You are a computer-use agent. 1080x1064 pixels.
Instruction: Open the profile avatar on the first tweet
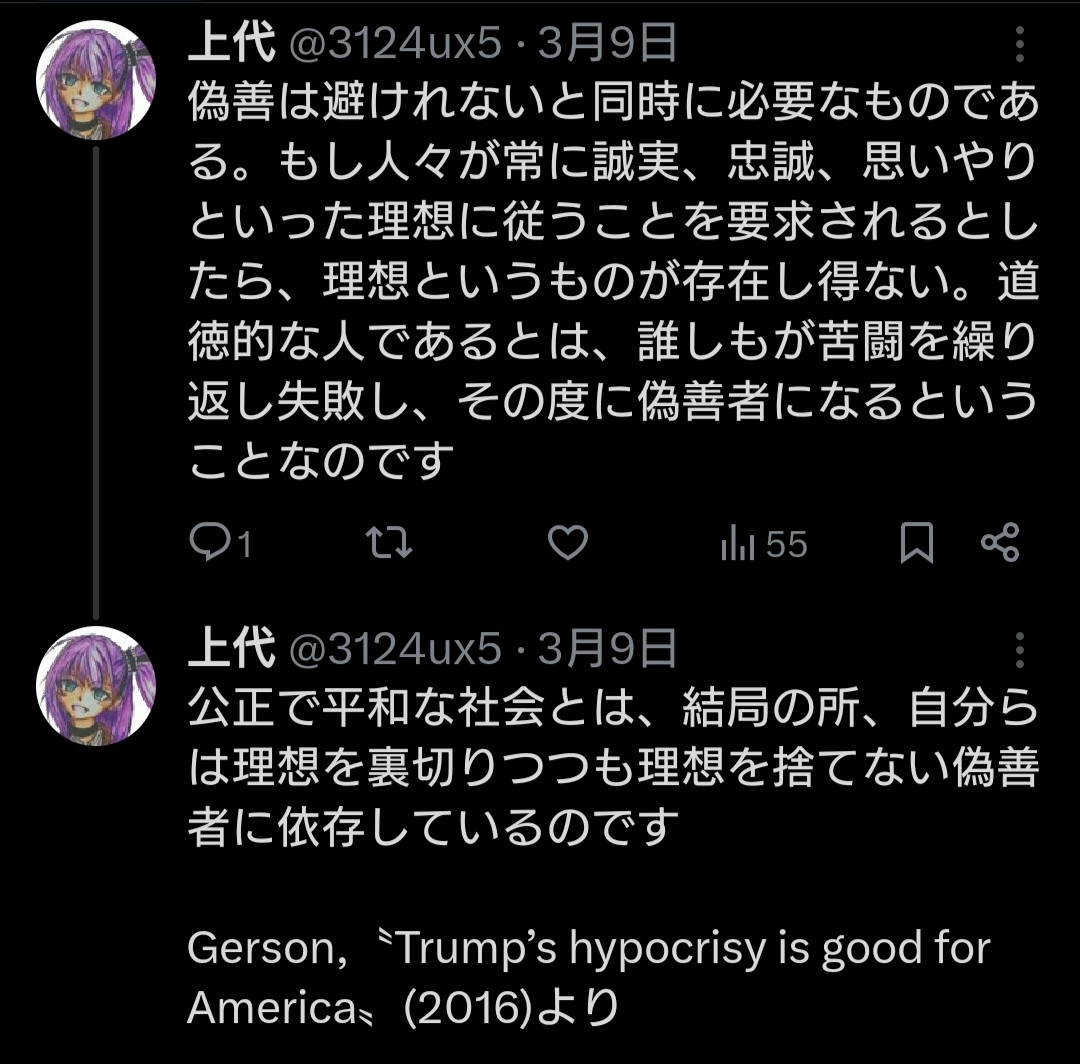pyautogui.click(x=95, y=80)
